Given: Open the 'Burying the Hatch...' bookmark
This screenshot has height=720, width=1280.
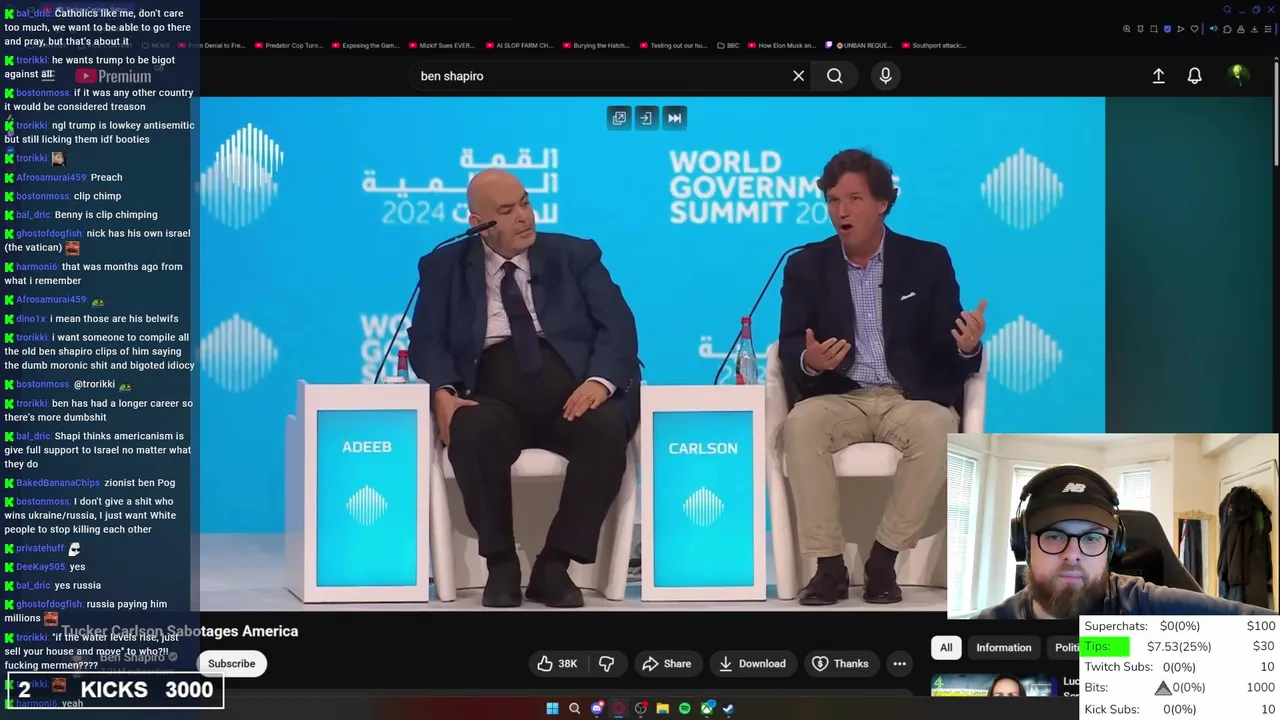Looking at the screenshot, I should coord(597,45).
